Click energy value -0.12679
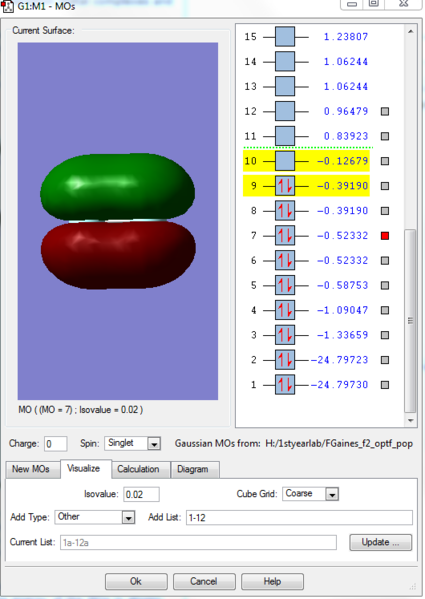The width and height of the screenshot is (425, 599). pos(342,161)
